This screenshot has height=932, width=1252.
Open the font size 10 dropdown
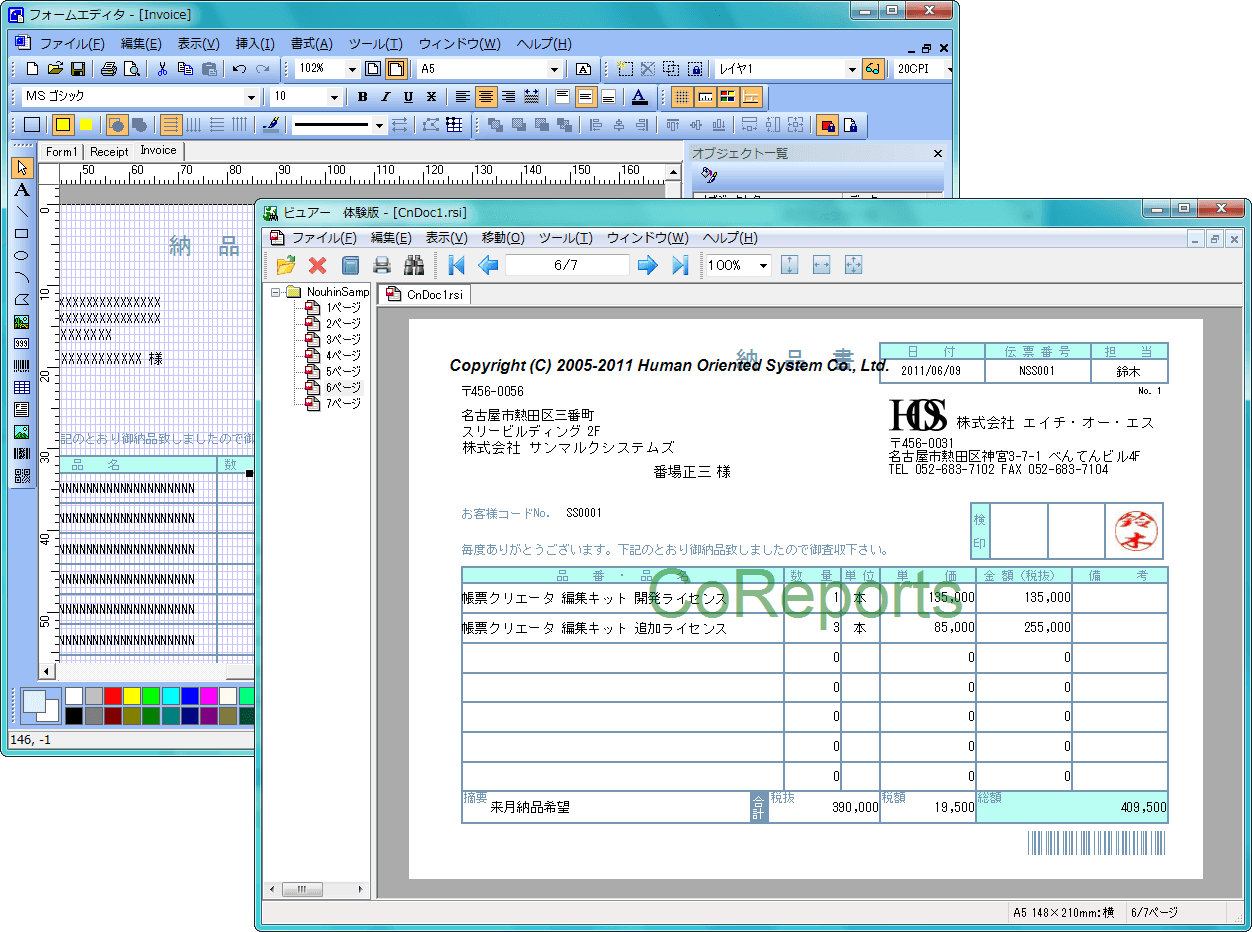pyautogui.click(x=334, y=97)
